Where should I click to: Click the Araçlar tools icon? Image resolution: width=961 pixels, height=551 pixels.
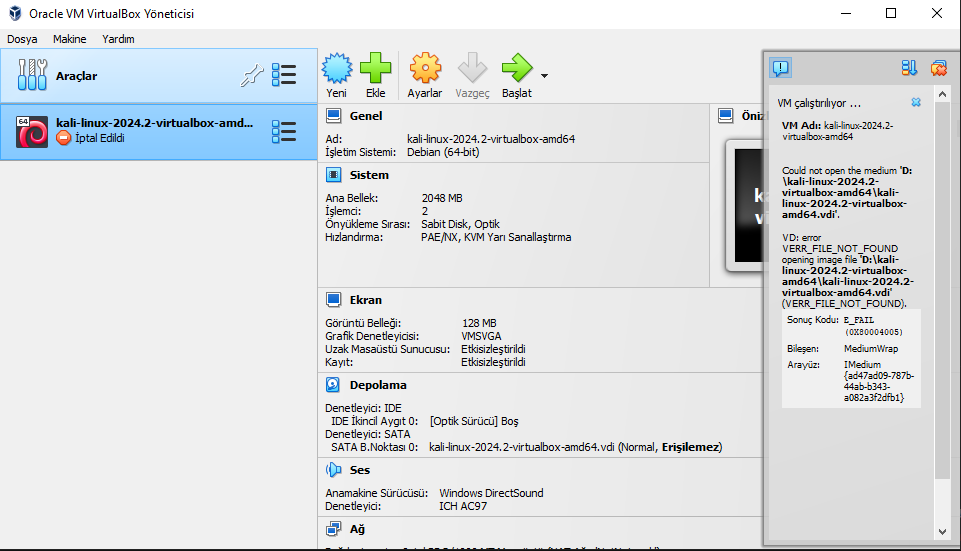point(32,75)
